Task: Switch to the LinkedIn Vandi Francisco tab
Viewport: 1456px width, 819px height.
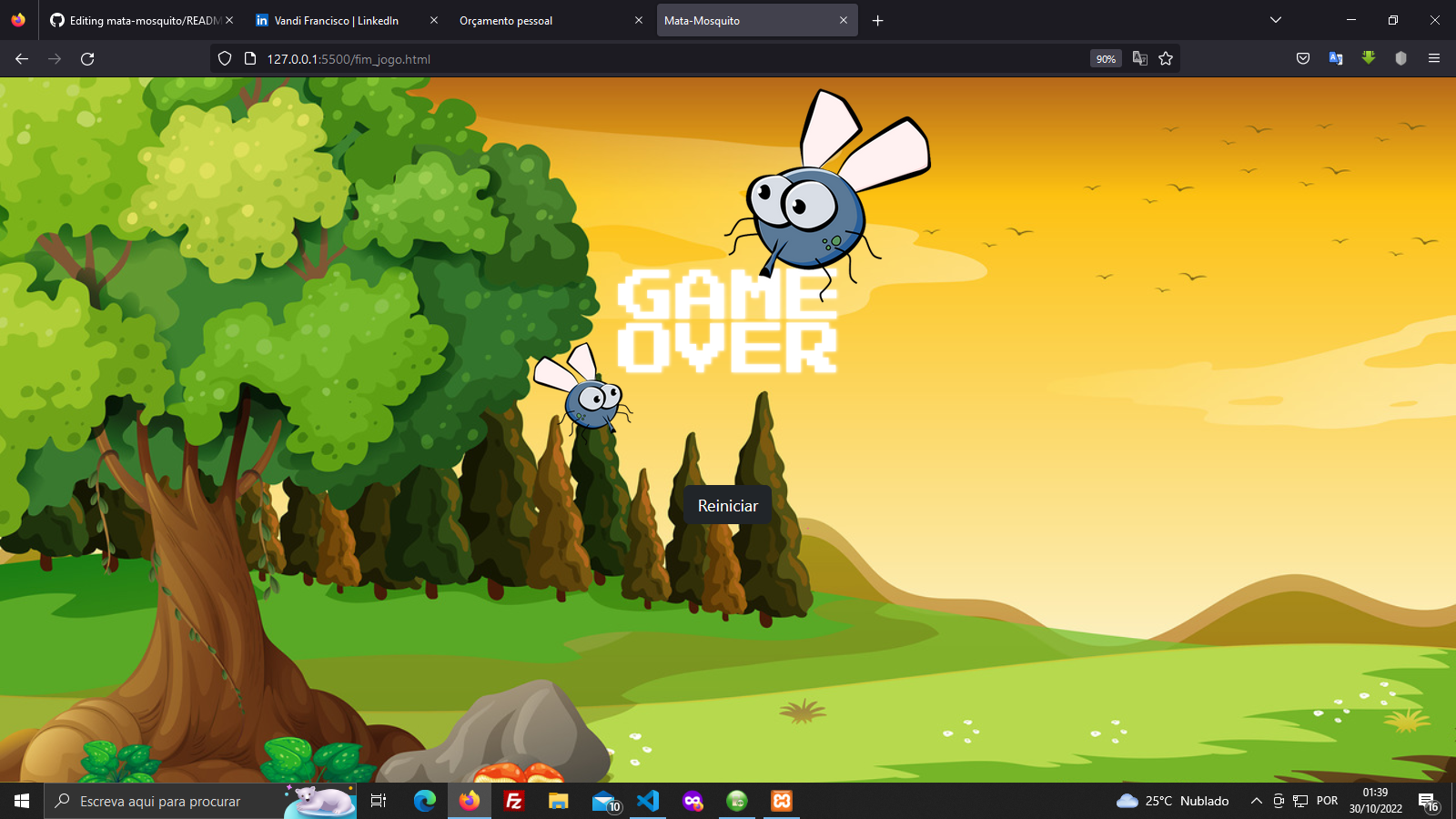Action: tap(337, 20)
